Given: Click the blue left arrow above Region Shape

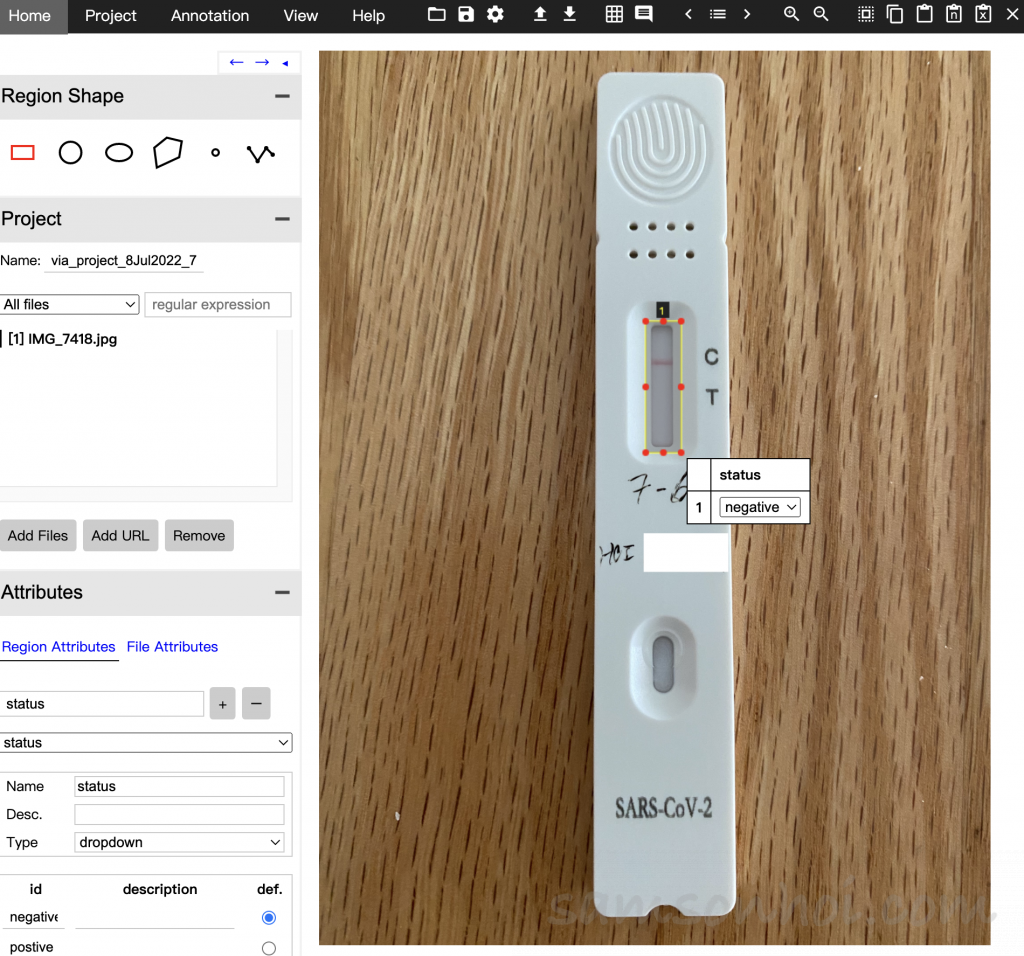Looking at the screenshot, I should [236, 63].
